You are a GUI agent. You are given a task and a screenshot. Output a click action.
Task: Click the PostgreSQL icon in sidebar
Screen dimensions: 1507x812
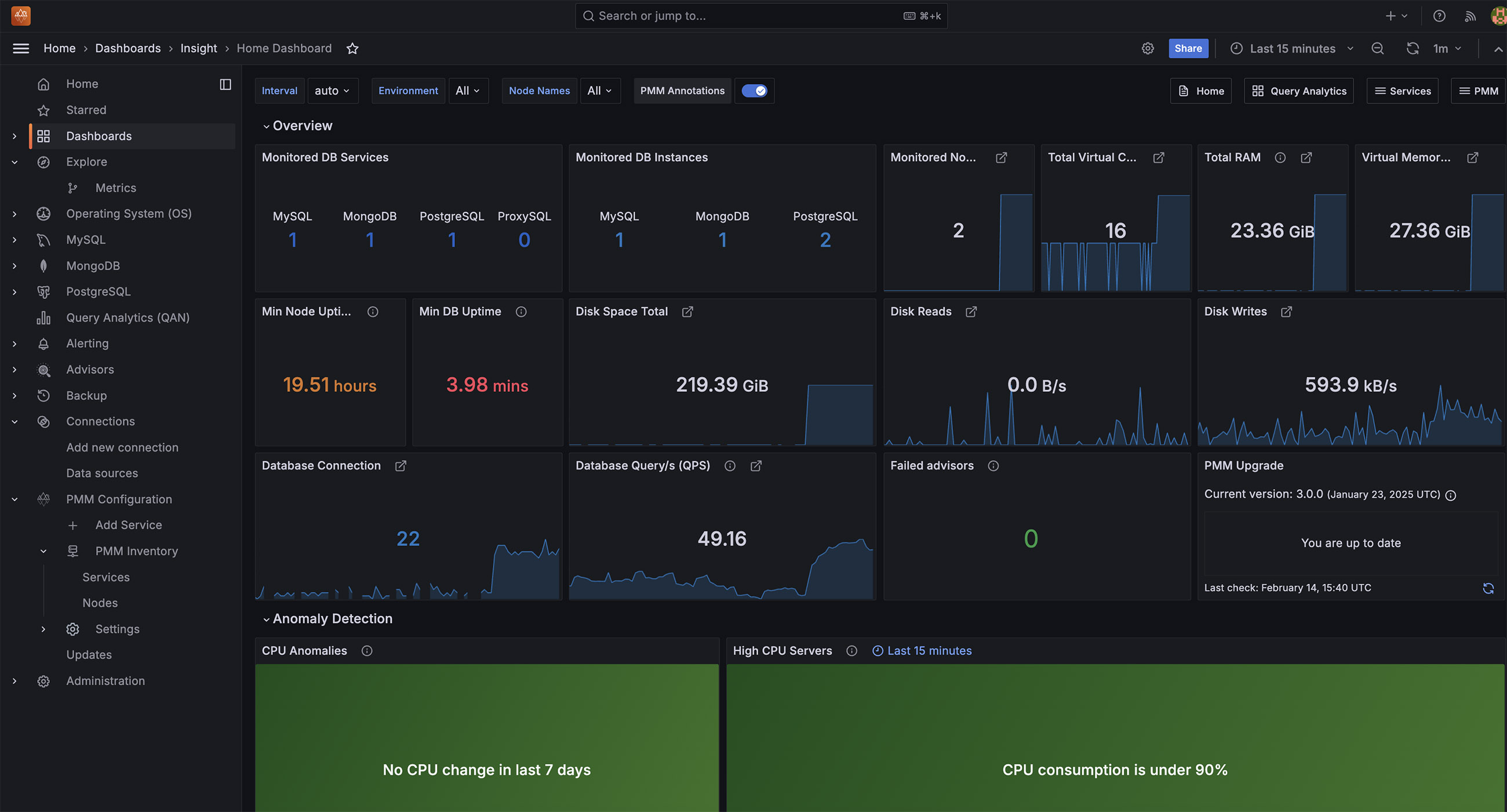pyautogui.click(x=44, y=291)
